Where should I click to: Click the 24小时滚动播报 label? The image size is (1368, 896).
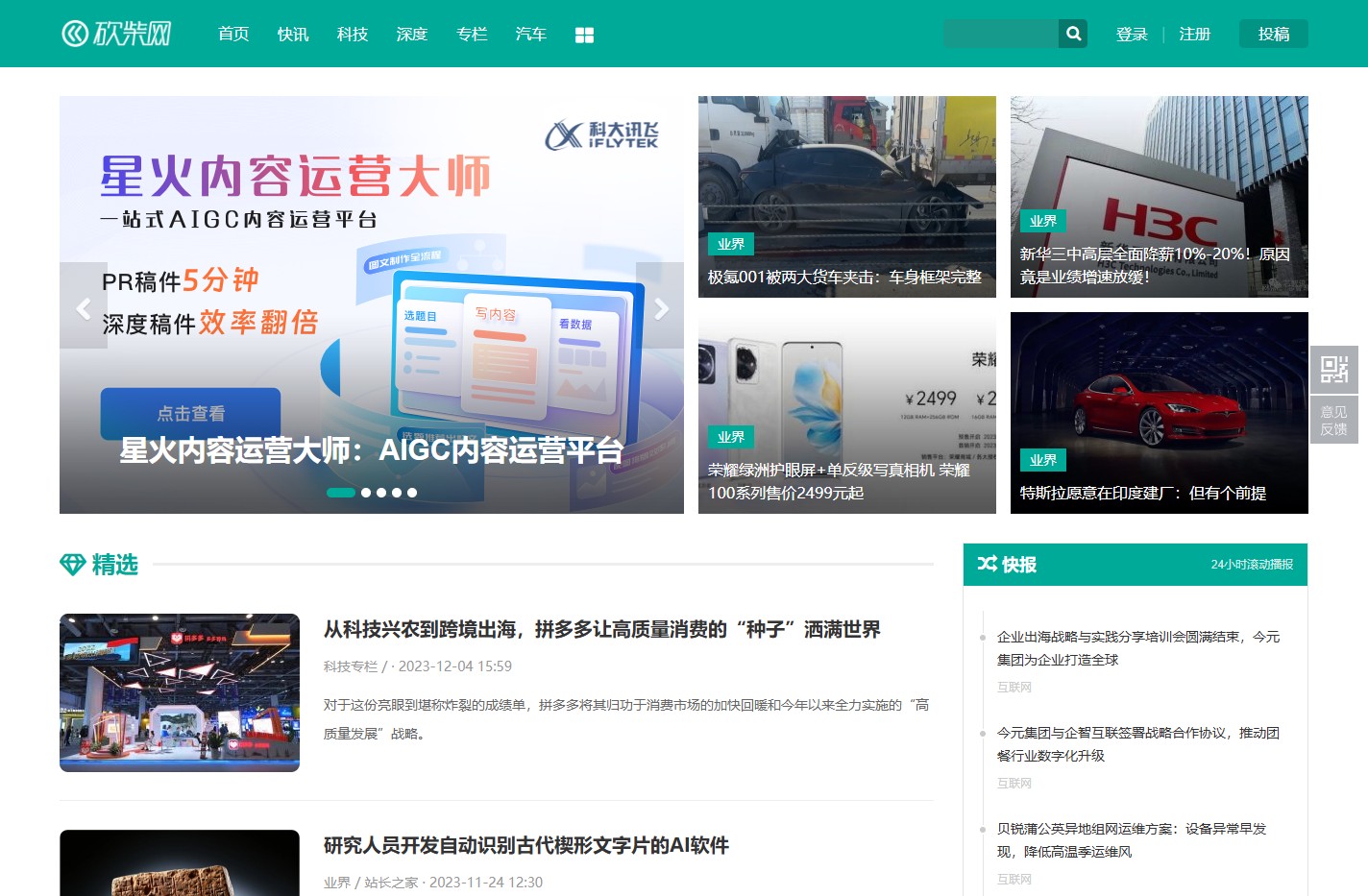[x=1252, y=565]
